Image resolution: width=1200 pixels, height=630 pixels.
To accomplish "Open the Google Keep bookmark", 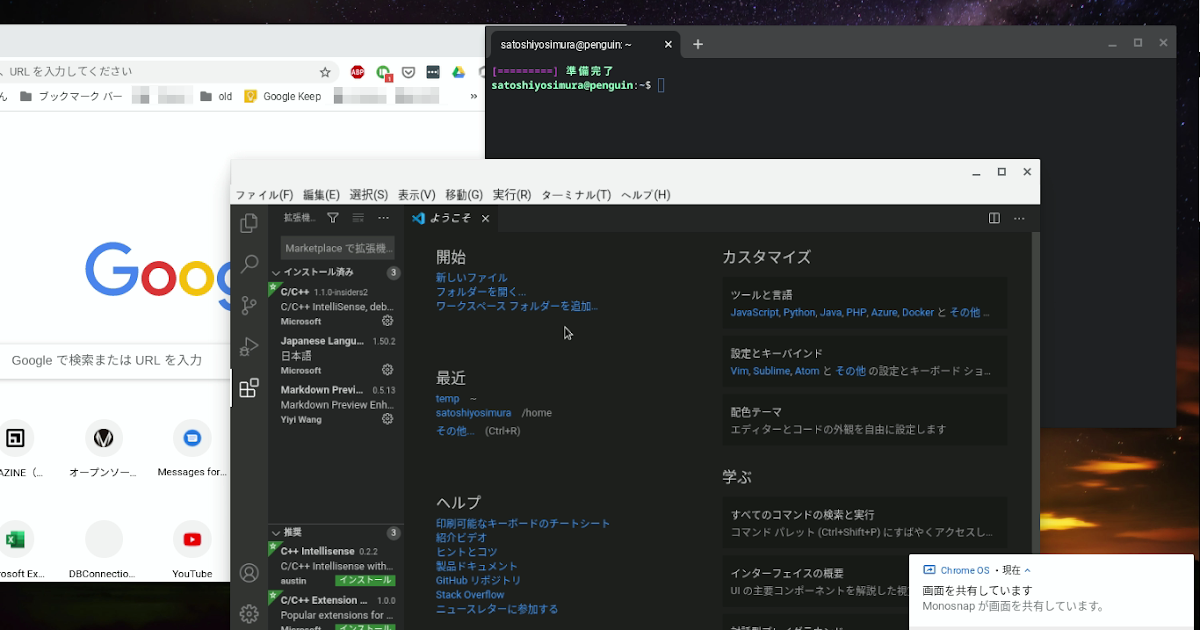I will [x=283, y=97].
